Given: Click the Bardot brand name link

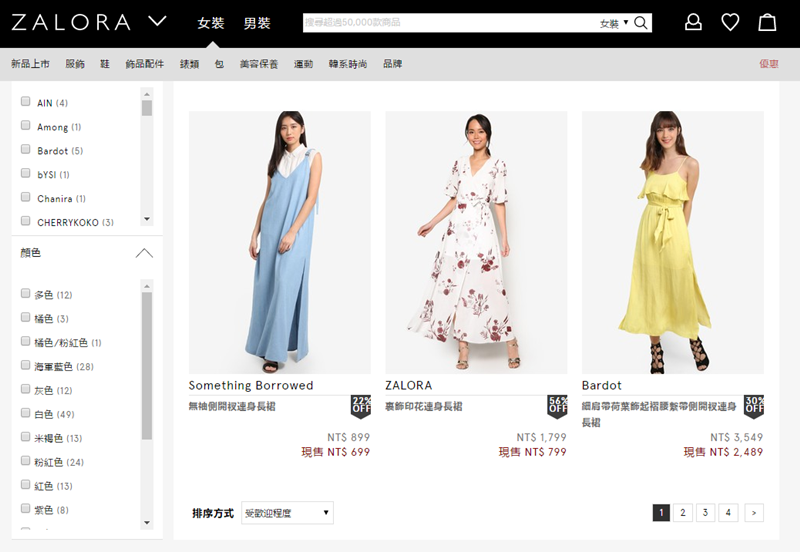Looking at the screenshot, I should pyautogui.click(x=602, y=386).
